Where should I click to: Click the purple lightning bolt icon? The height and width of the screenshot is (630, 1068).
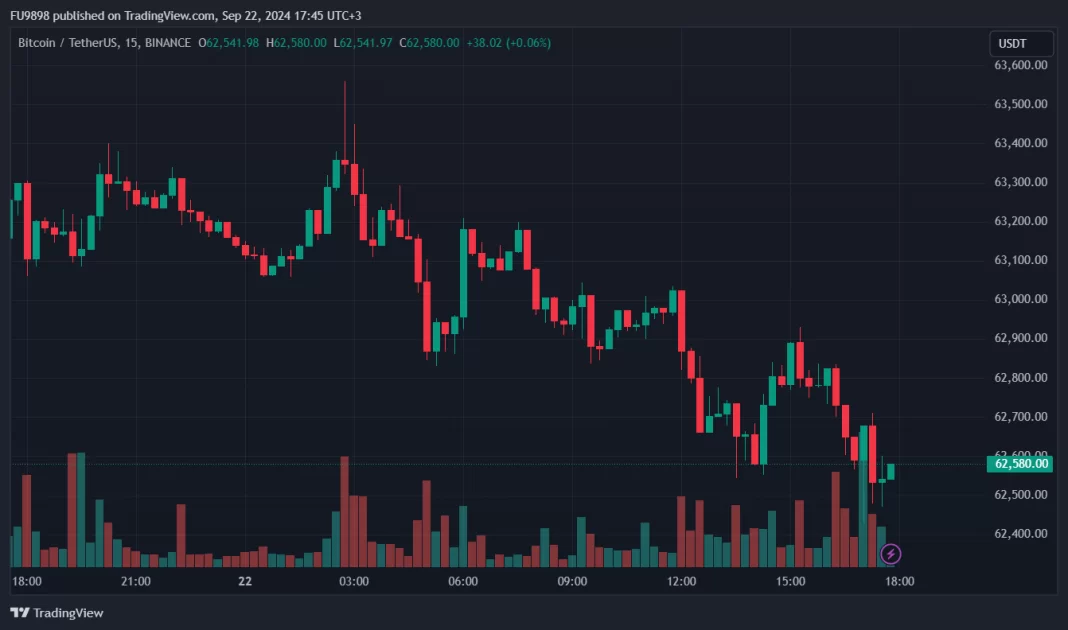[890, 553]
